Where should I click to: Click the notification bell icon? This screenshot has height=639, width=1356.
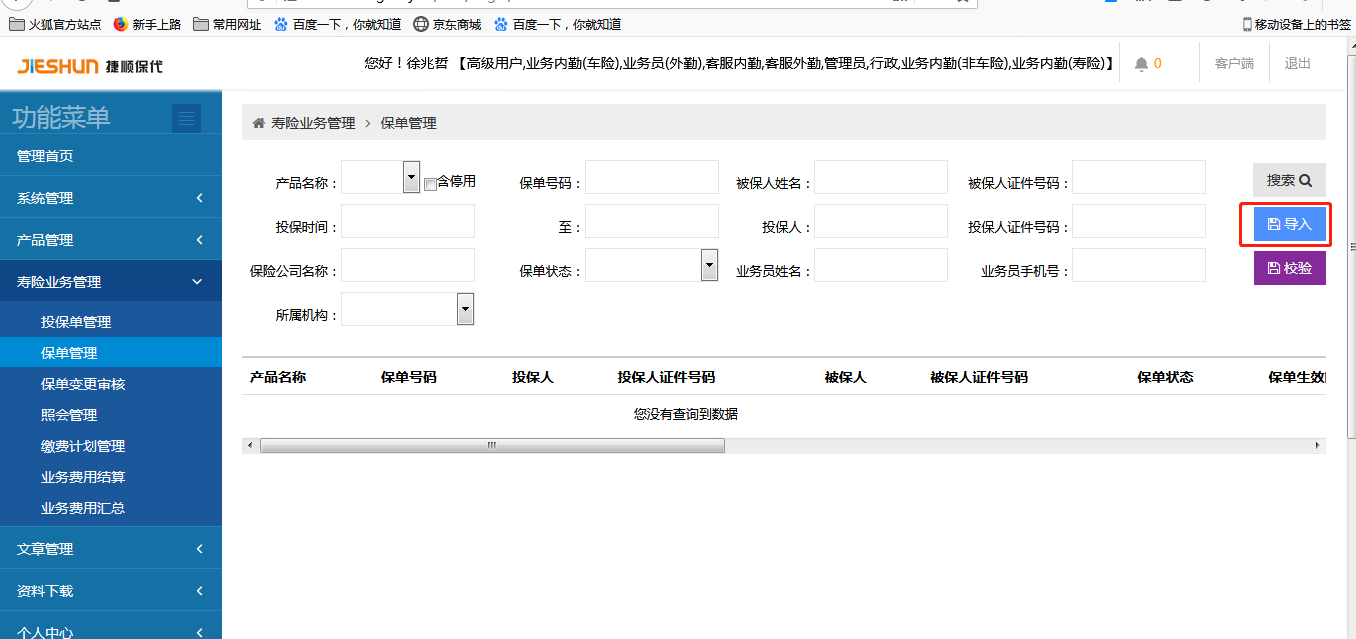tap(1141, 64)
